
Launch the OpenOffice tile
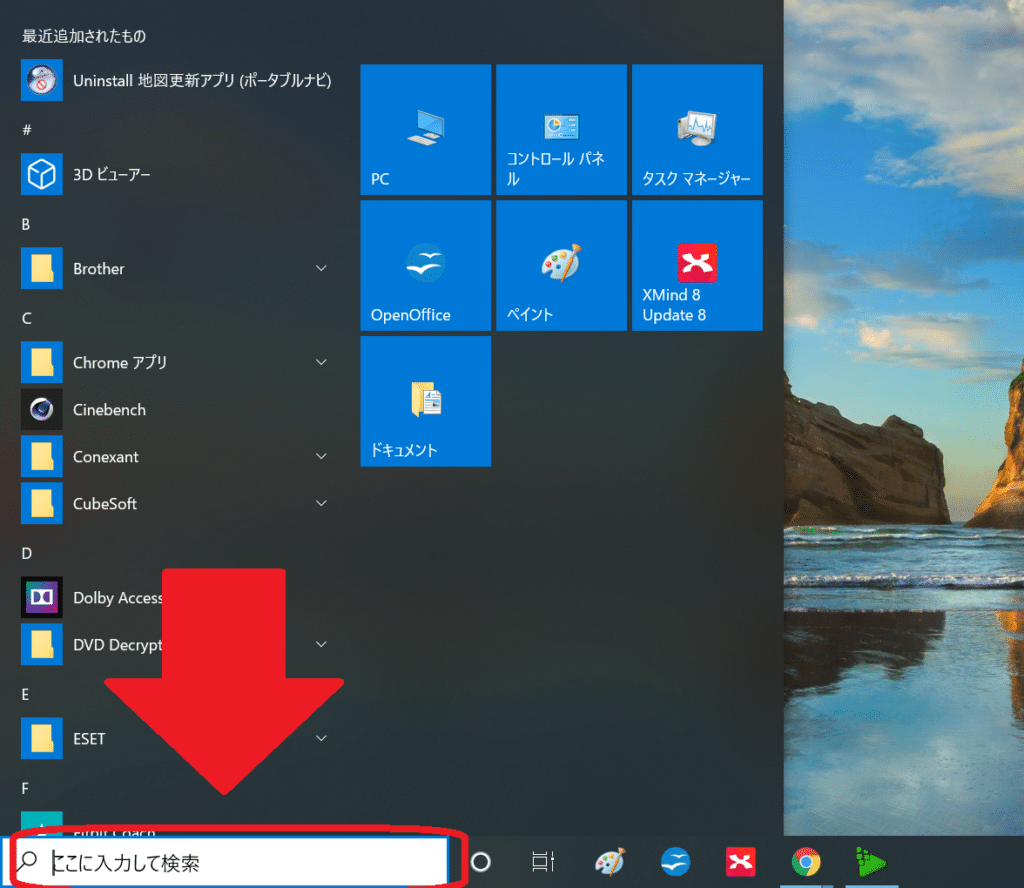coord(425,265)
